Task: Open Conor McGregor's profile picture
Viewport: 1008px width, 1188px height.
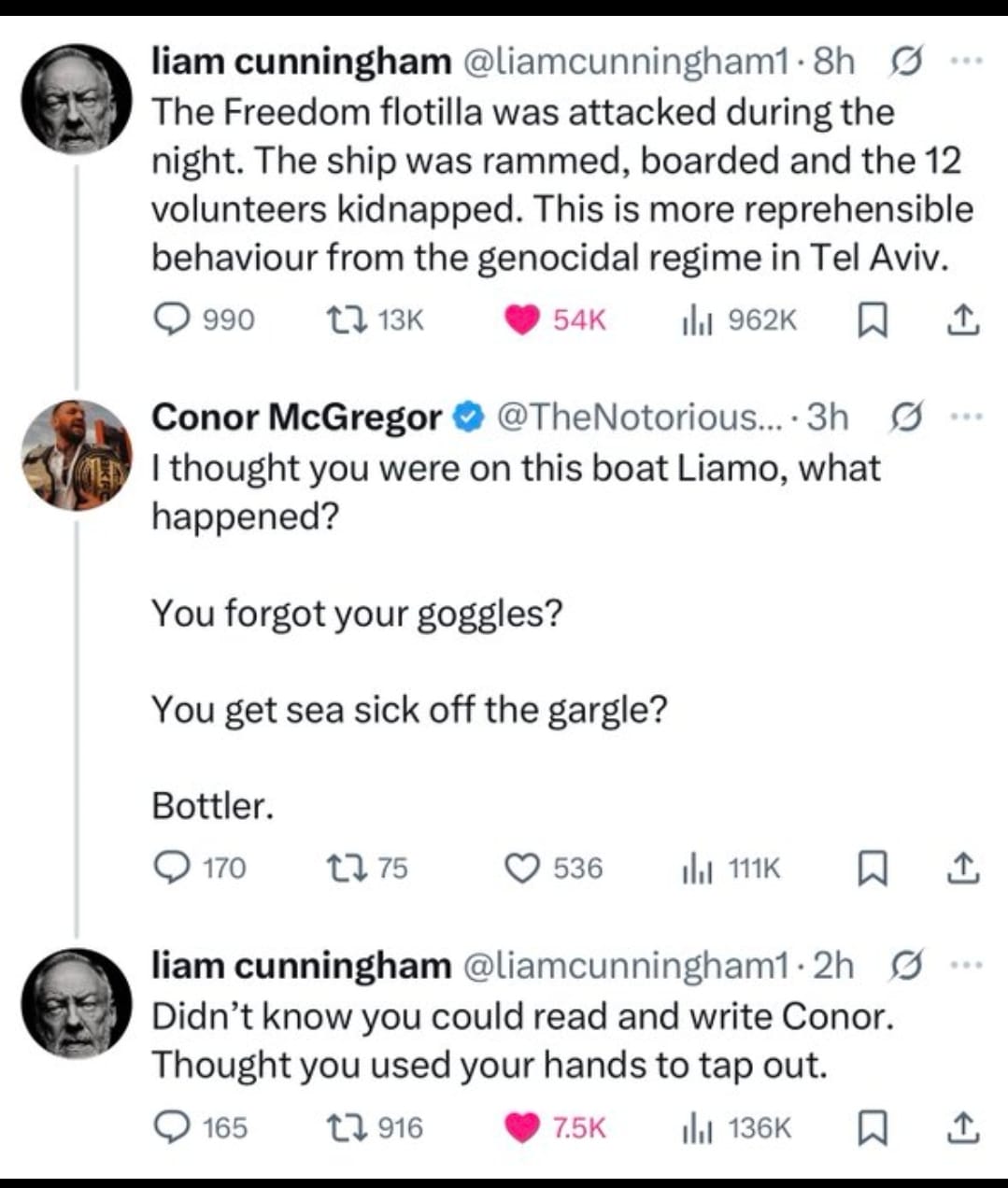Action: click(x=77, y=456)
